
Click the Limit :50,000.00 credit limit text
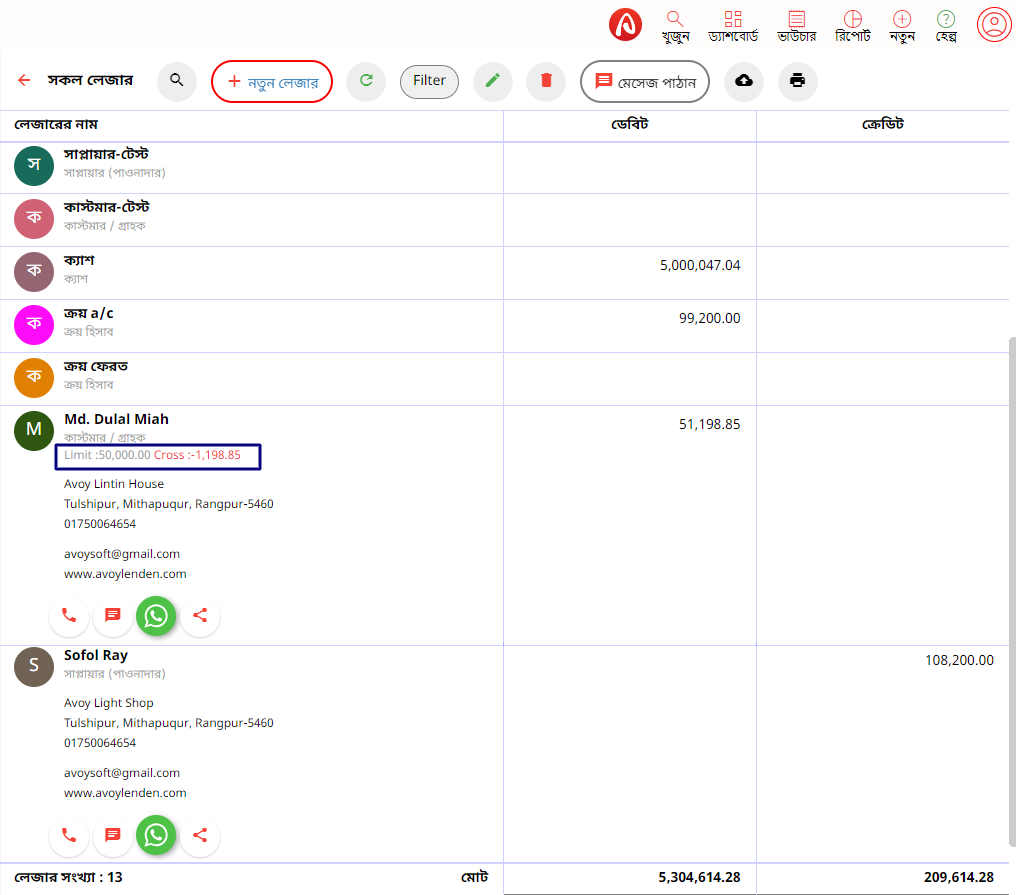107,455
